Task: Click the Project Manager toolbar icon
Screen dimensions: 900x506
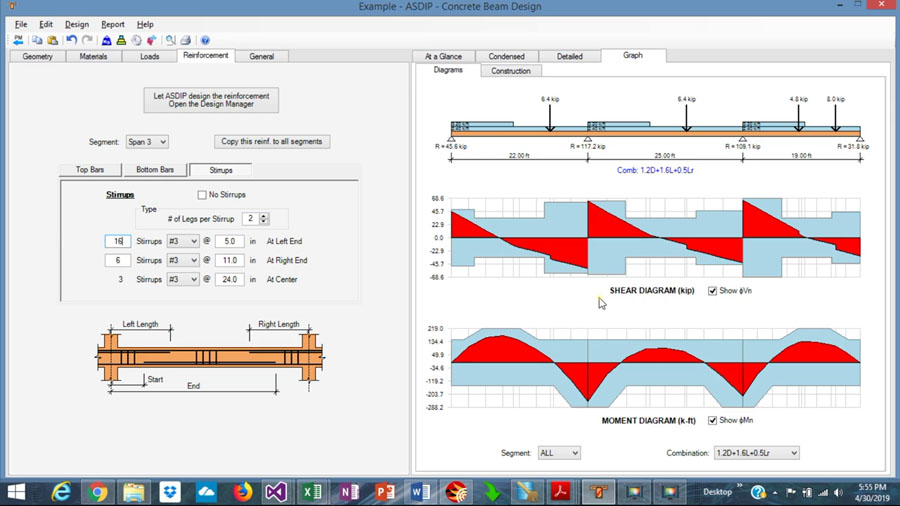Action: click(x=18, y=40)
